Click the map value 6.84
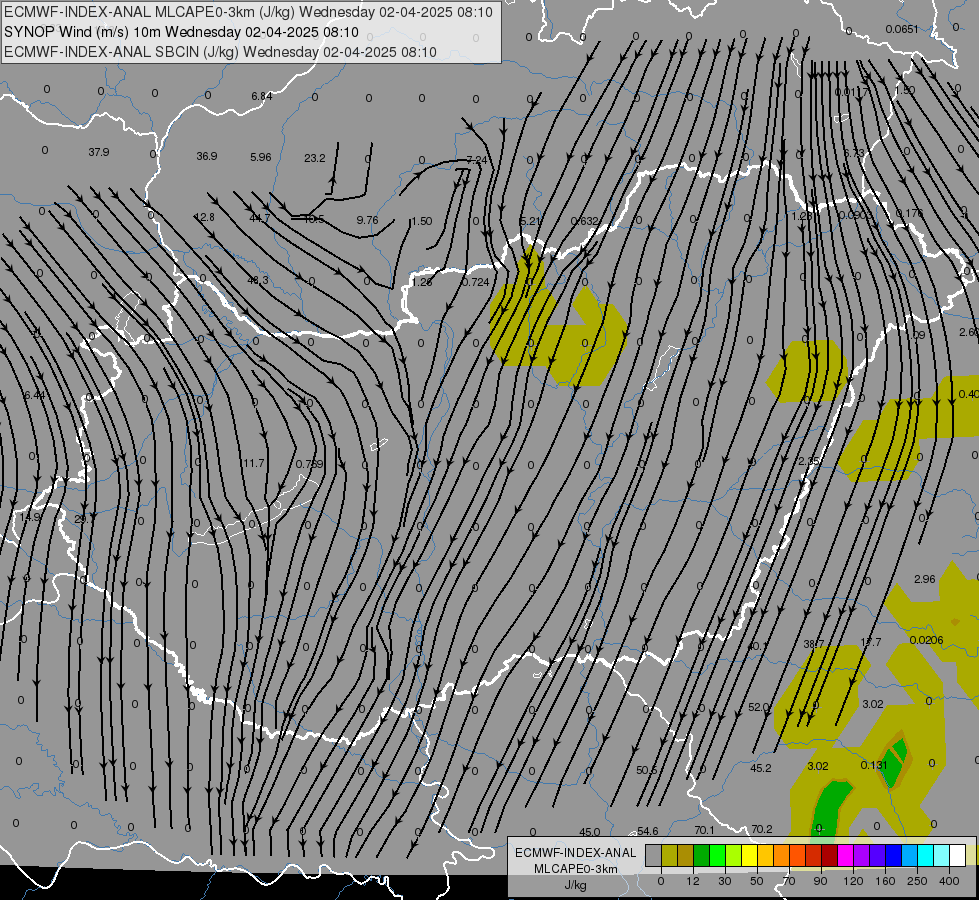 point(262,96)
